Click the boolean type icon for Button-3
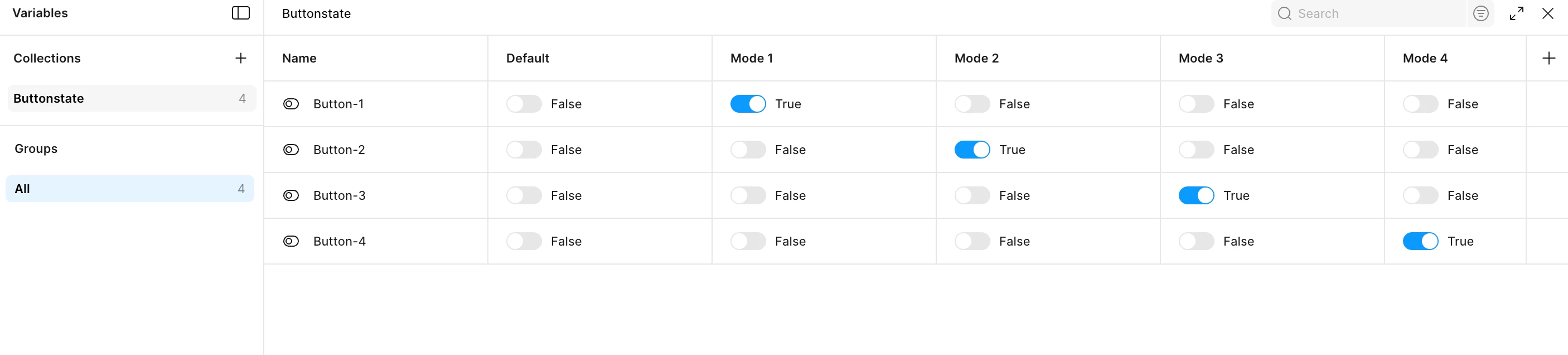 291,195
